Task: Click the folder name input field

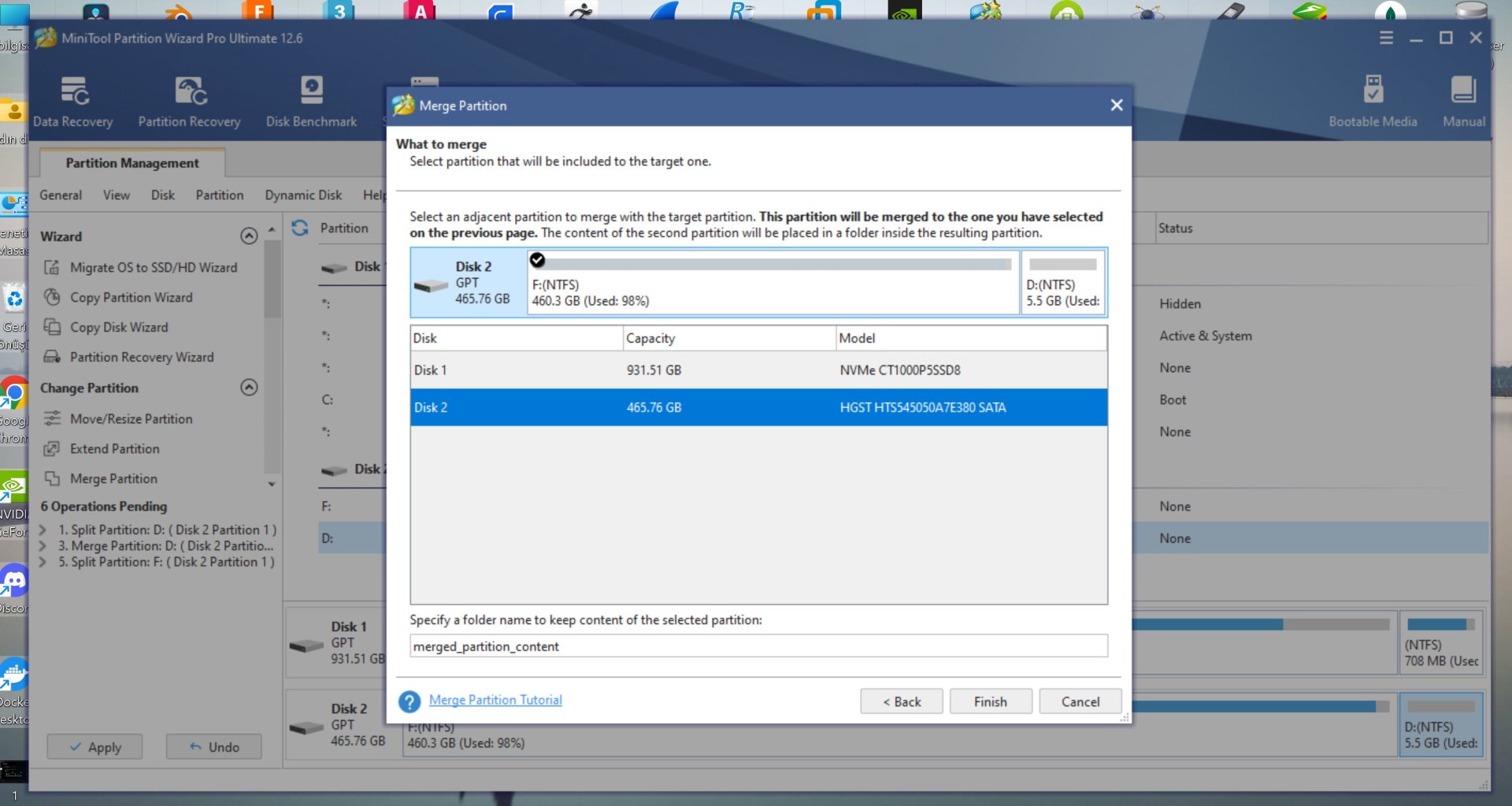Action: click(758, 646)
